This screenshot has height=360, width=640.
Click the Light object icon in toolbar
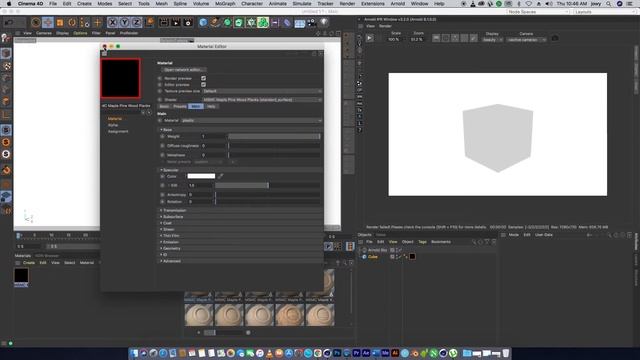[324, 23]
